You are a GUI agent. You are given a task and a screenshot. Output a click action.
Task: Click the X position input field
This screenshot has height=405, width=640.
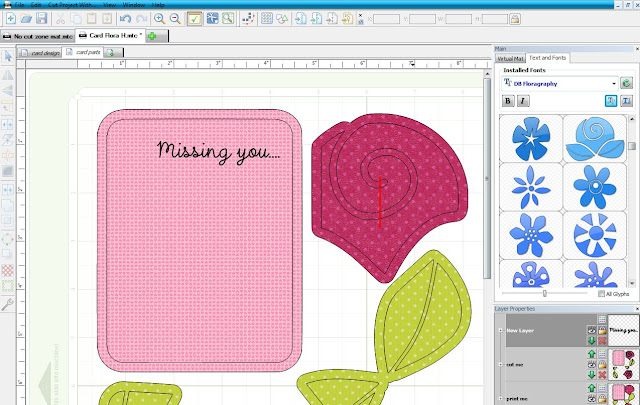click(x=386, y=19)
